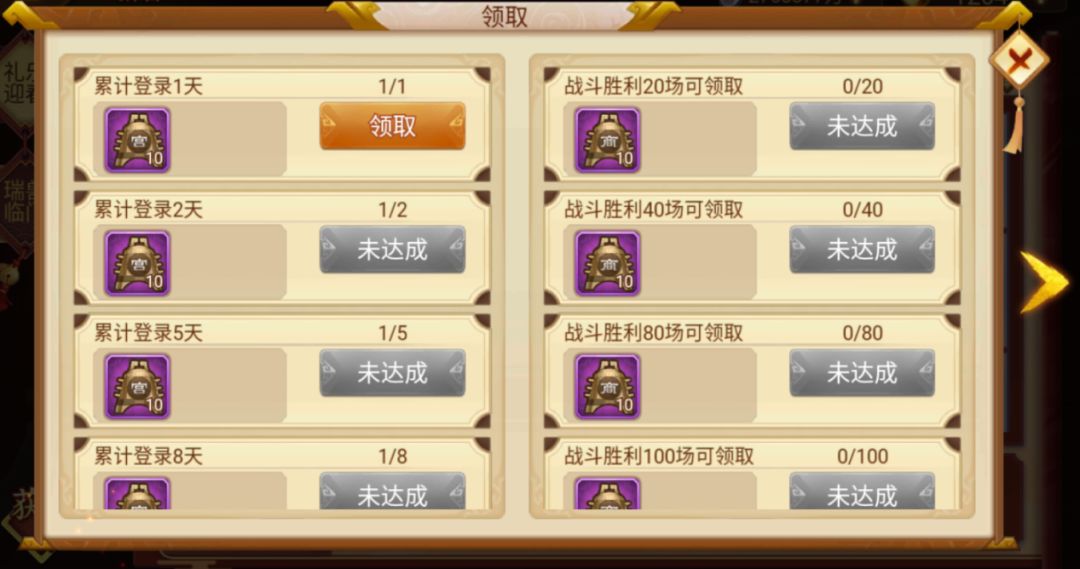
Task: Tap the bell reward icon for 累计登录5天
Action: (x=137, y=386)
